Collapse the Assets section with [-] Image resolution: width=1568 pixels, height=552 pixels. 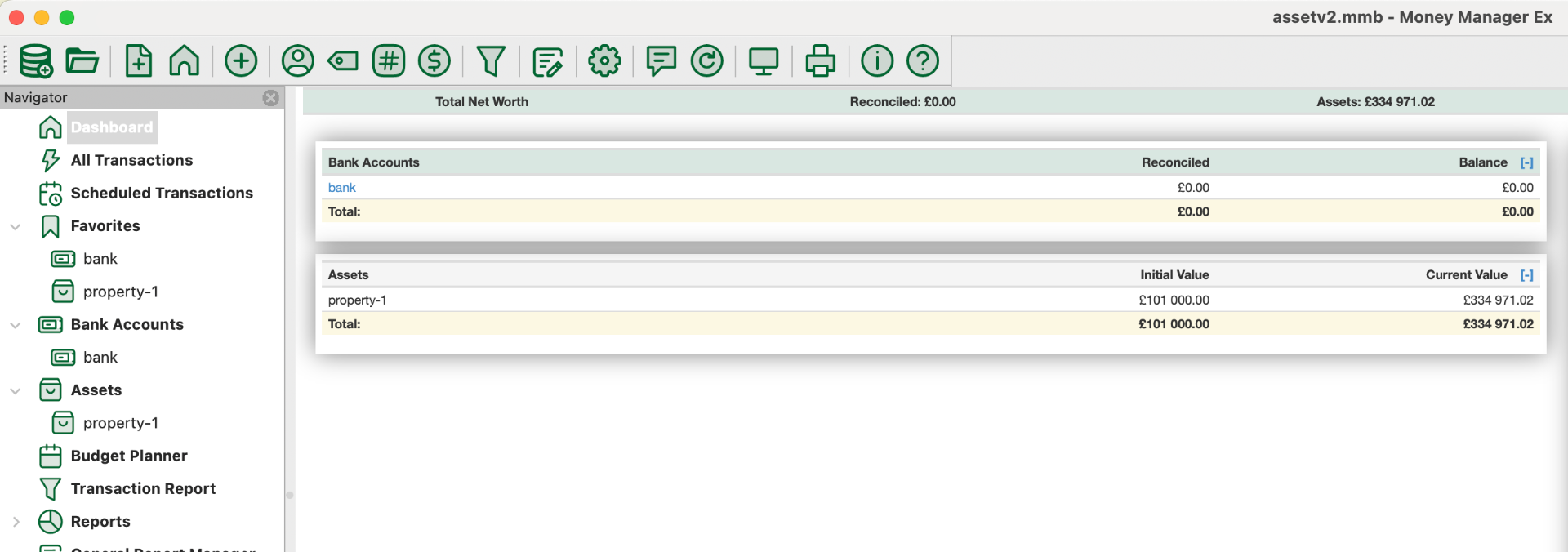[1526, 275]
